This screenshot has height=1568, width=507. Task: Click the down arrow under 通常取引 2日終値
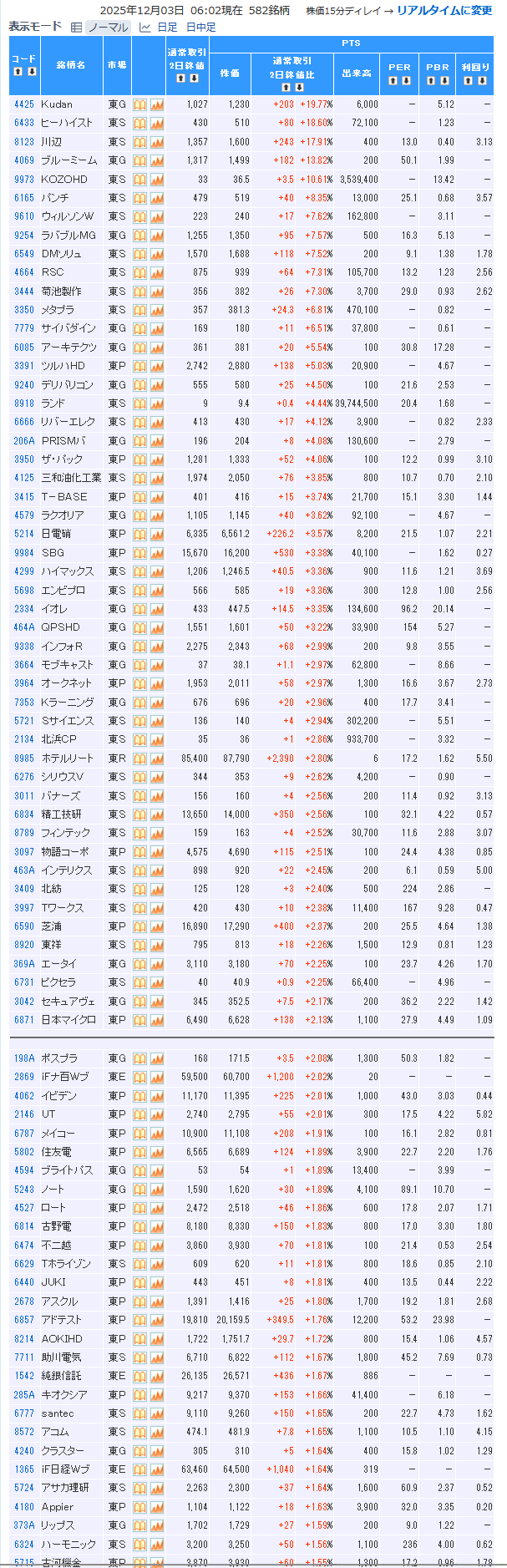click(x=194, y=79)
